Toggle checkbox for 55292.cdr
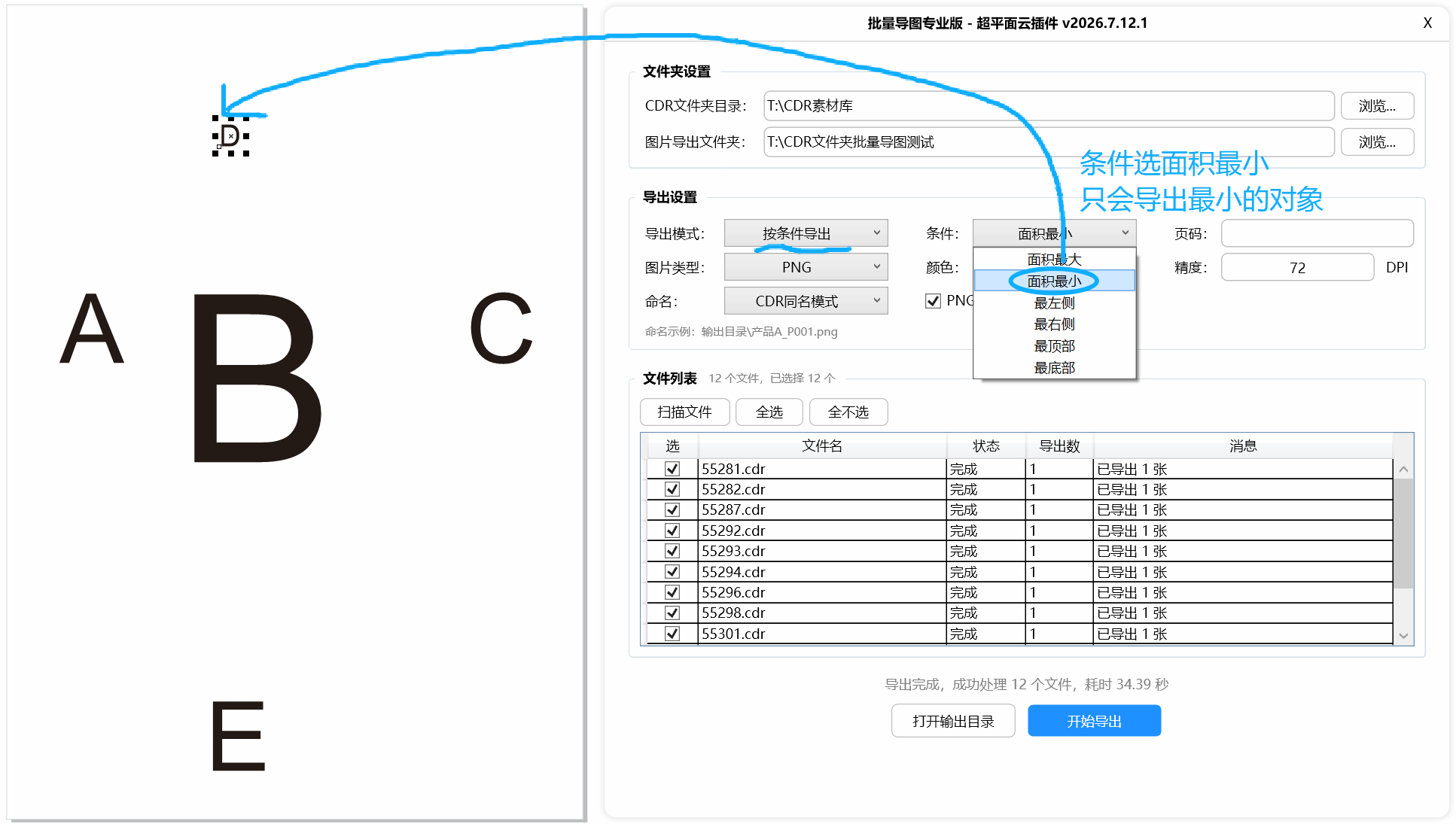Screen dimensions: 1456x824 pos(672,531)
